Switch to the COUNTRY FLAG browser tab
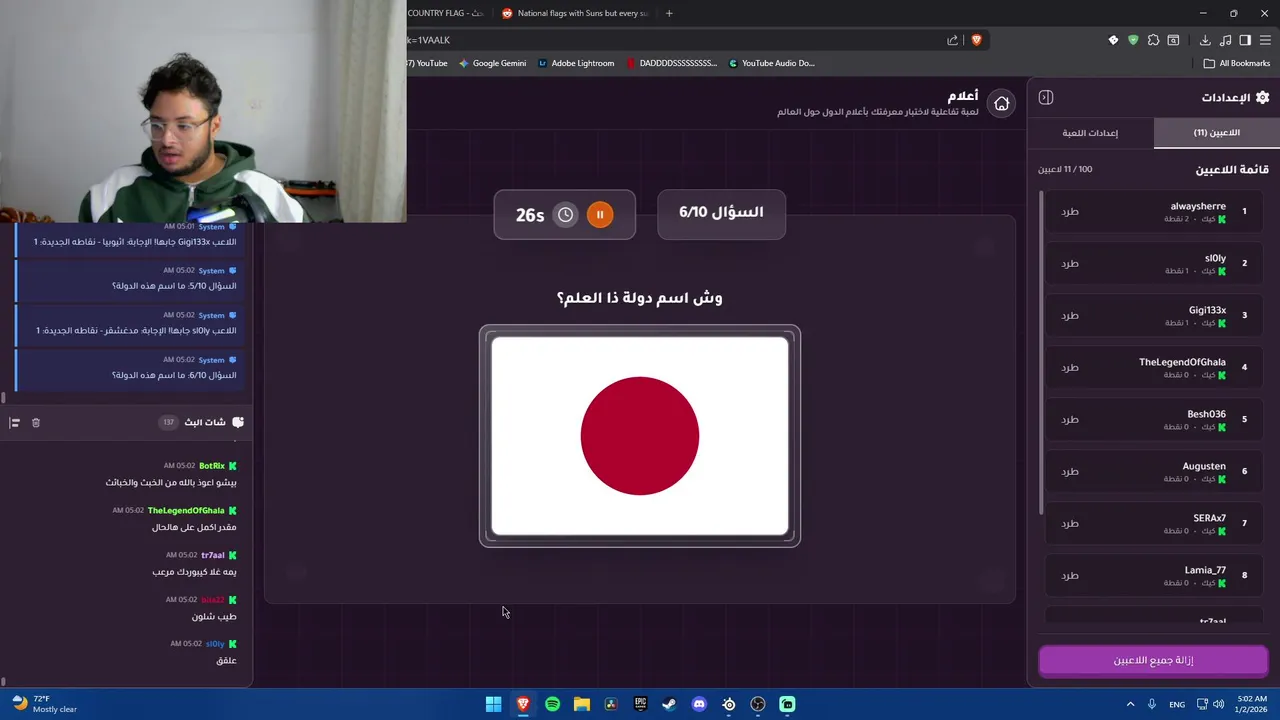 coord(447,13)
